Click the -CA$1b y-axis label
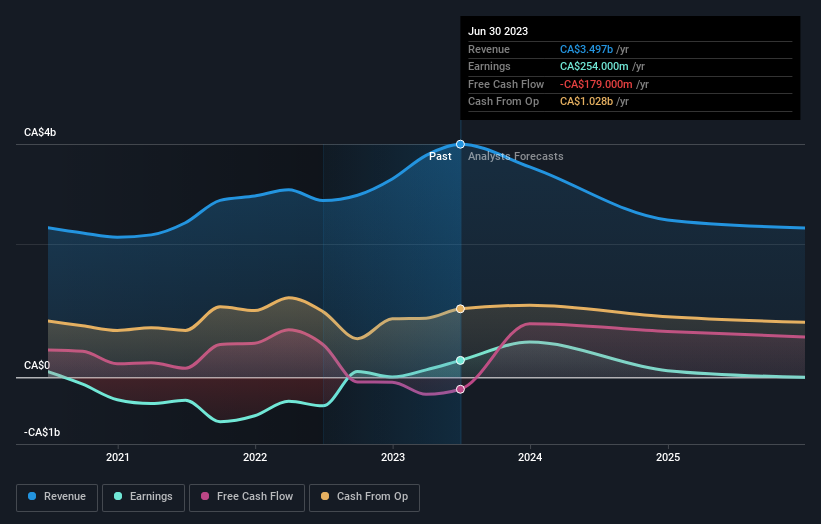 tap(42, 432)
